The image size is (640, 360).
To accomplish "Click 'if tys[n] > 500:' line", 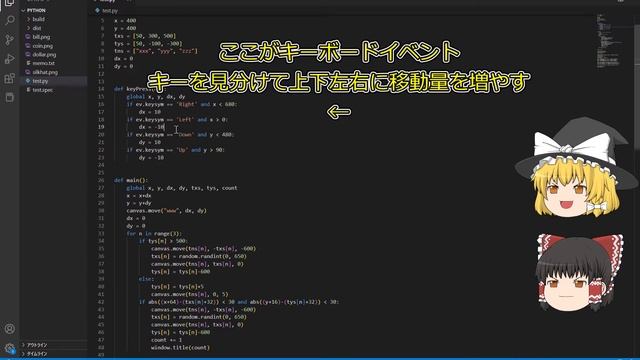I will 163,241.
